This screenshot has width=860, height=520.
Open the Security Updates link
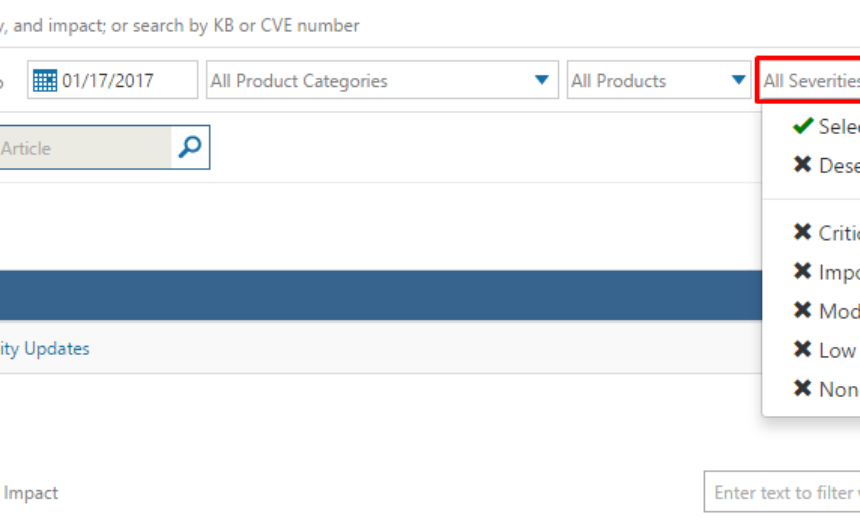44,348
